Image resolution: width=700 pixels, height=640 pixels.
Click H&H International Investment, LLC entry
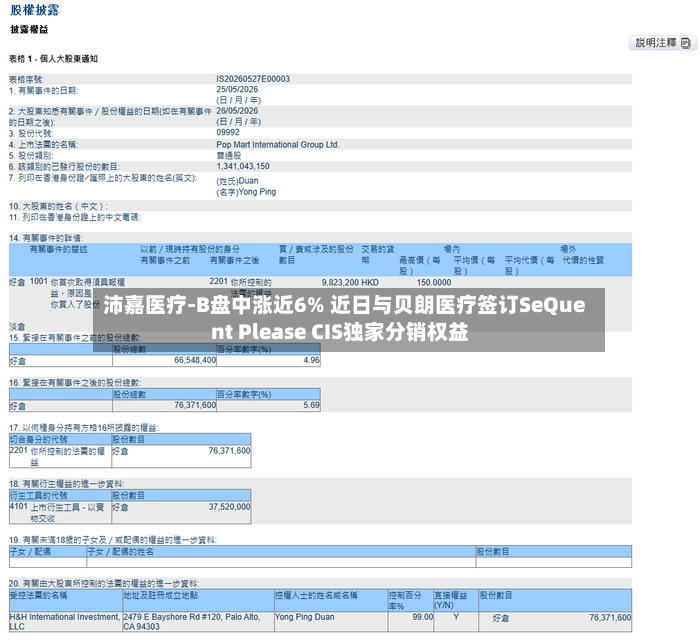click(x=65, y=622)
